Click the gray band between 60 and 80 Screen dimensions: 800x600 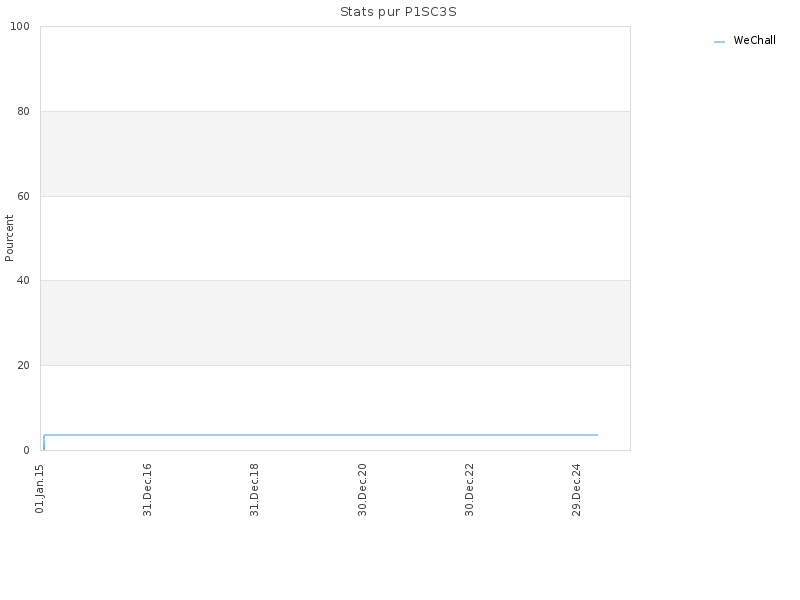(335, 154)
